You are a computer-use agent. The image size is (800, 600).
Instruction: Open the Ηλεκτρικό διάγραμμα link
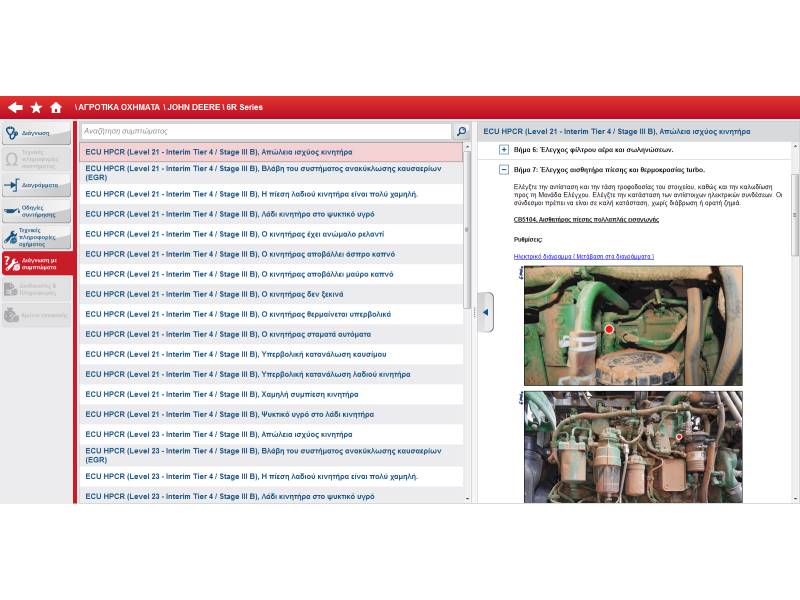(583, 257)
